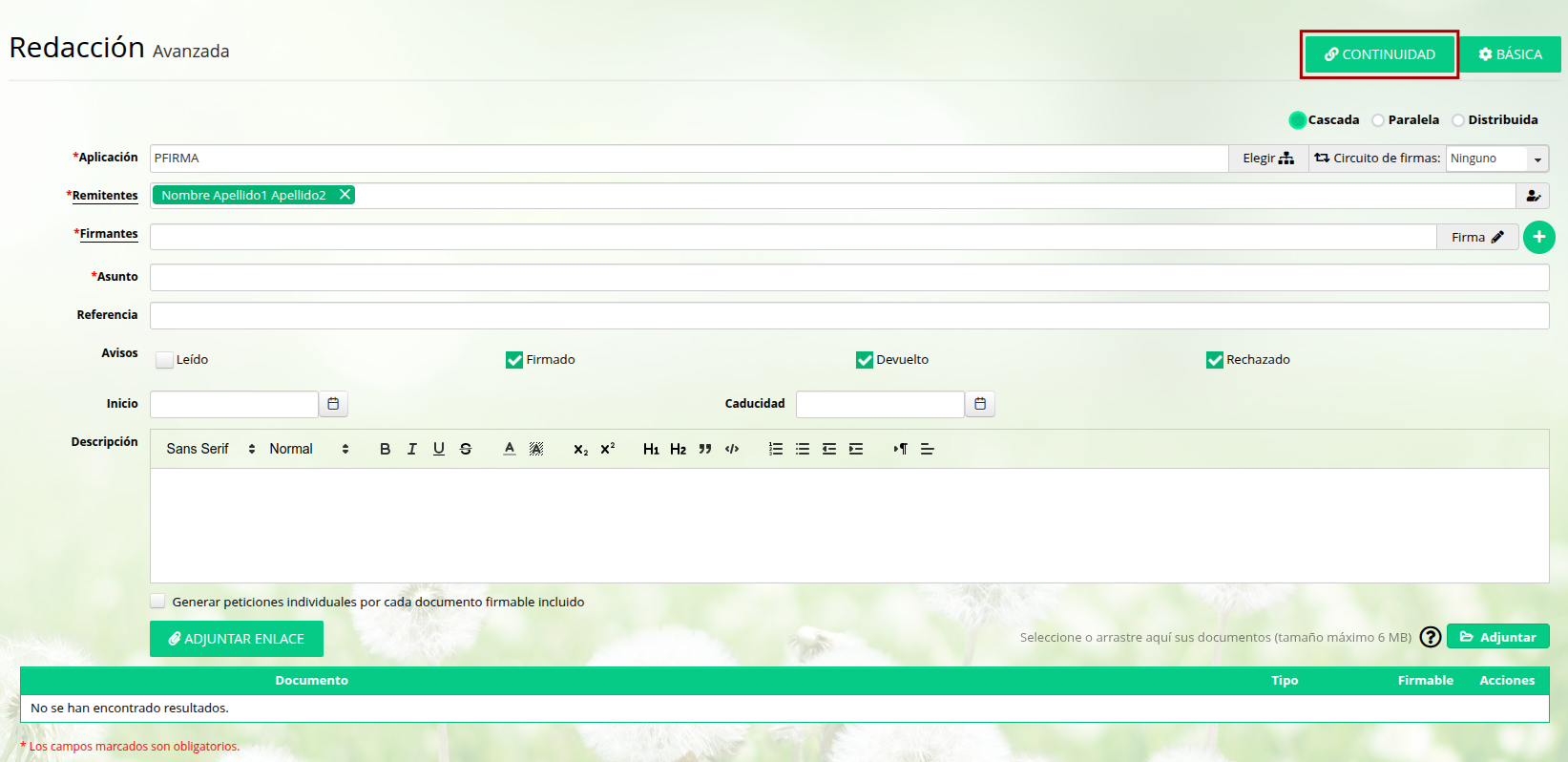Image resolution: width=1568 pixels, height=762 pixels.
Task: Open the text color picker
Action: 510,449
